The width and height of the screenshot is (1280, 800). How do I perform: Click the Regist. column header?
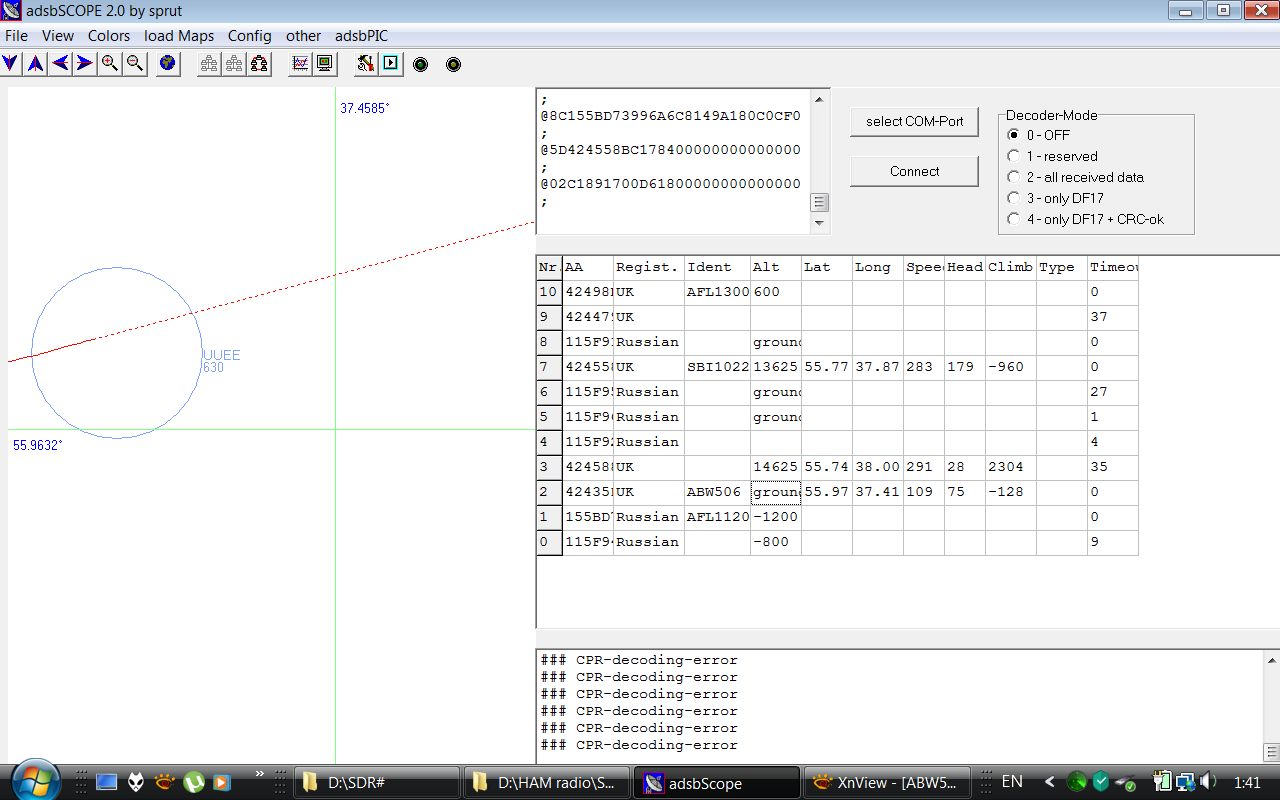[x=648, y=267]
